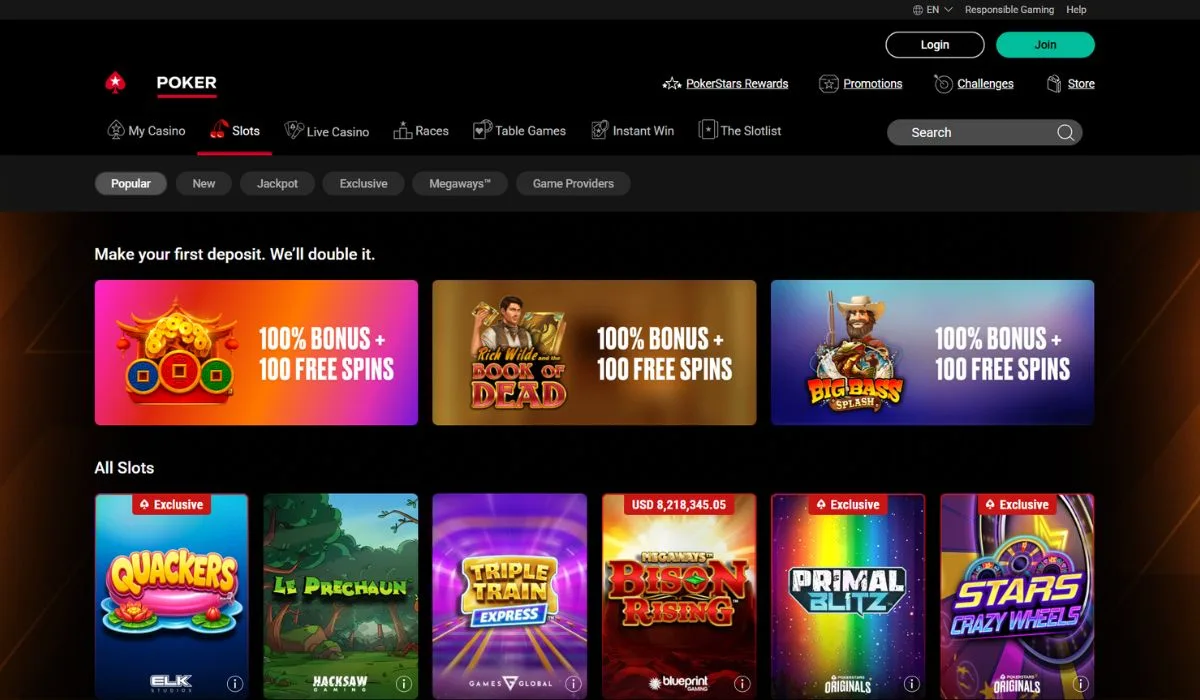The height and width of the screenshot is (700, 1200).
Task: Click the green Join button
Action: [x=1045, y=45]
